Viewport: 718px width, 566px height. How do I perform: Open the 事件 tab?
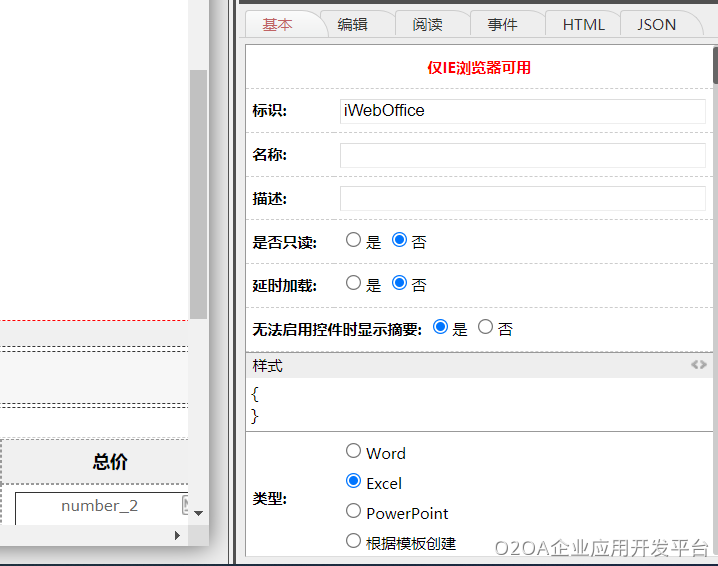[x=502, y=25]
